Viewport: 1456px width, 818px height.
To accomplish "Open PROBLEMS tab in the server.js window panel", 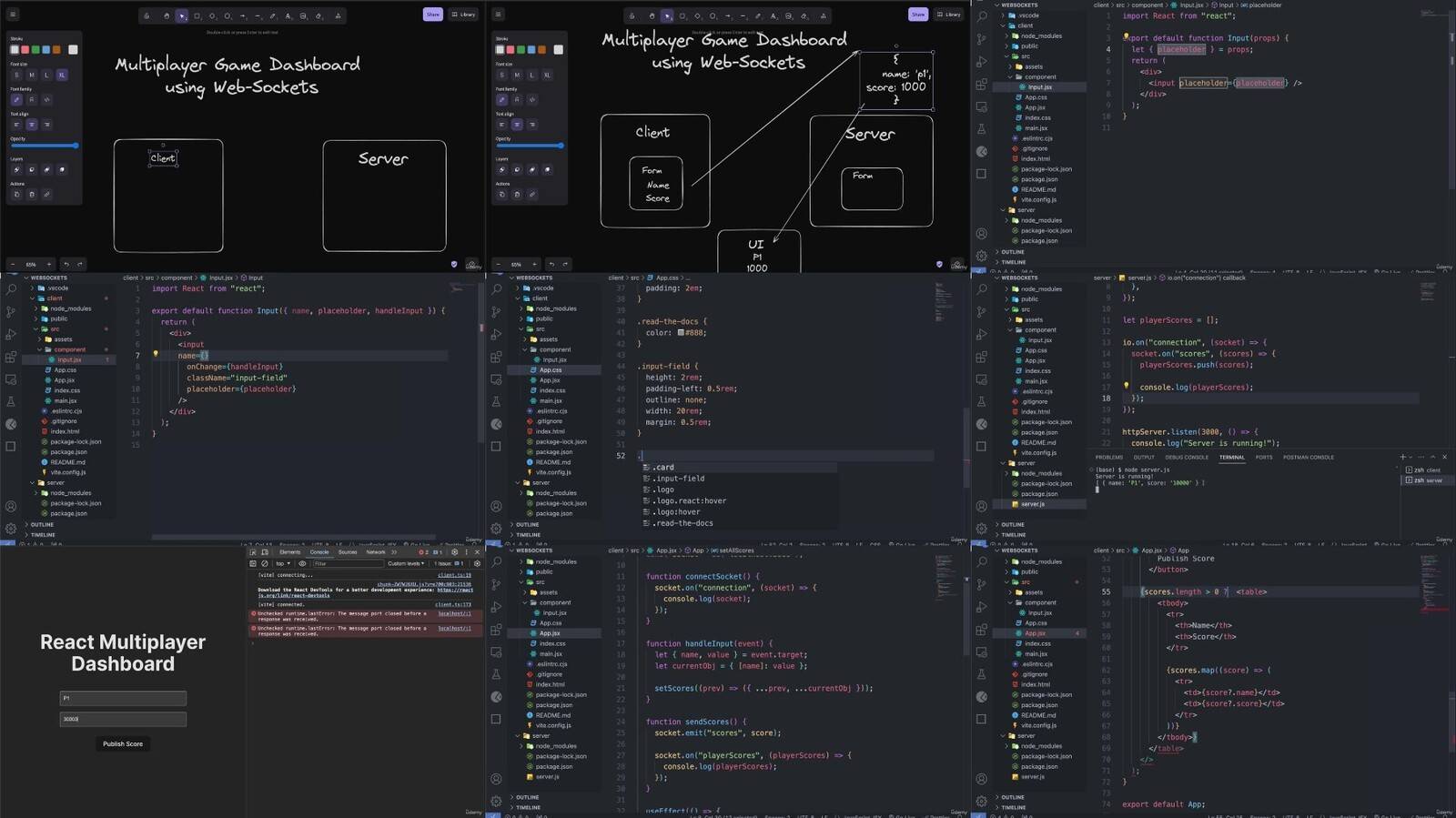I will (1108, 457).
